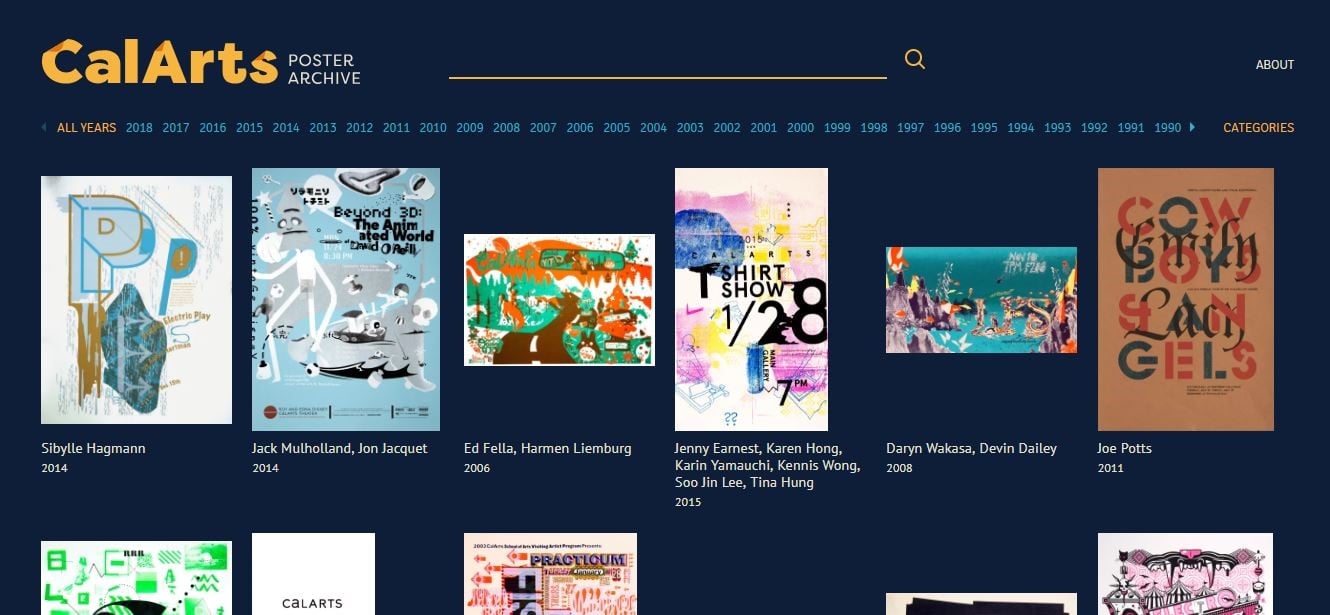Screen dimensions: 1330x615
Task: Select 2000 from the year list
Action: (800, 128)
